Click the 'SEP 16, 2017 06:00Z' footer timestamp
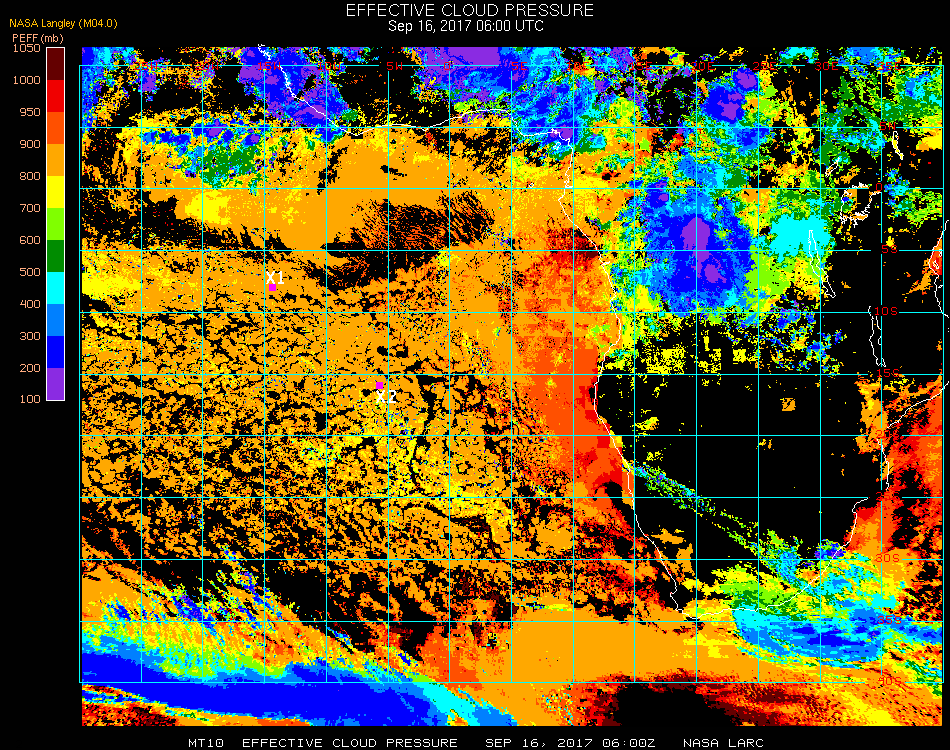 pyautogui.click(x=570, y=743)
